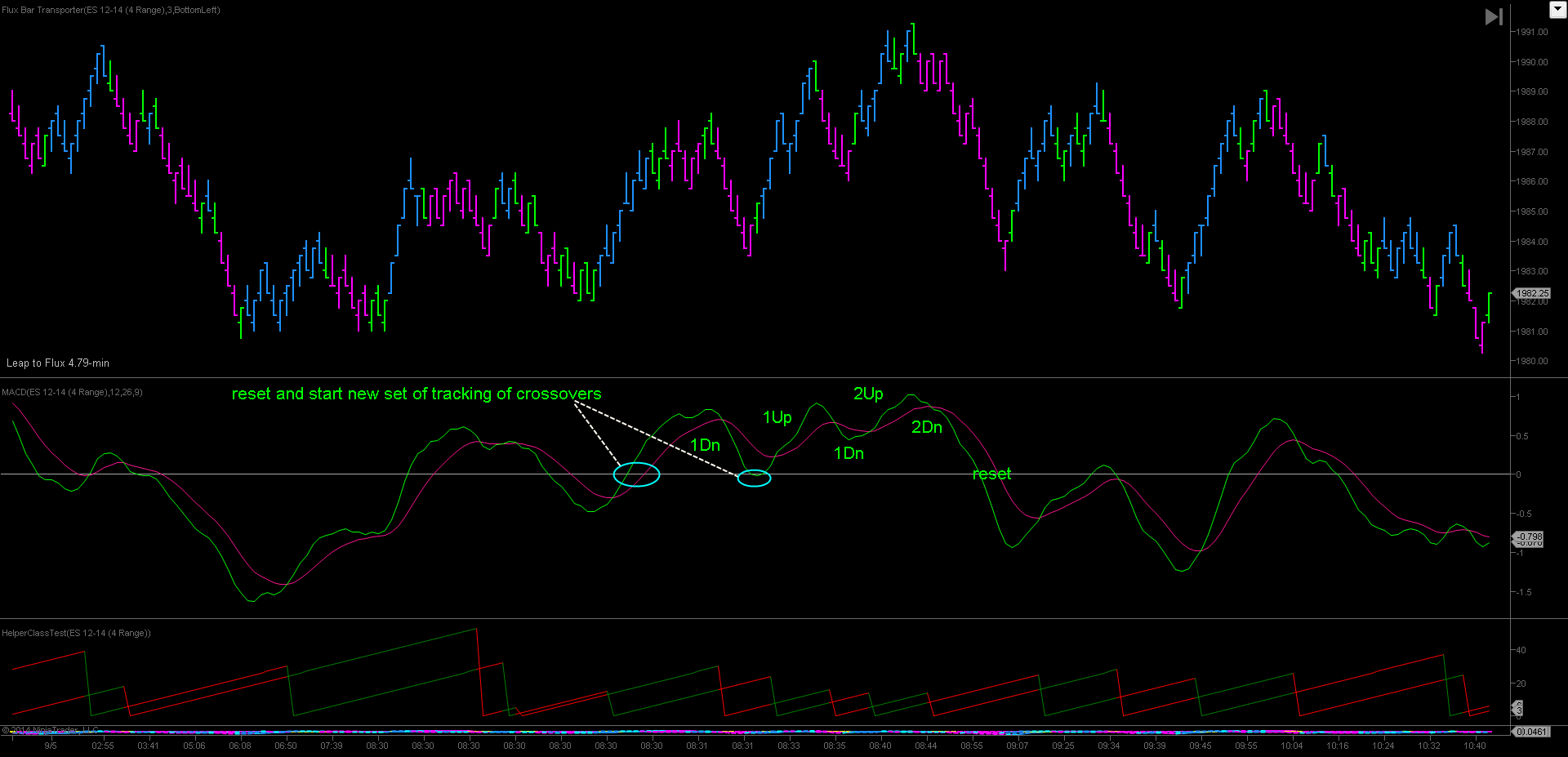Click the 1983.00 price axis label

pyautogui.click(x=1533, y=271)
